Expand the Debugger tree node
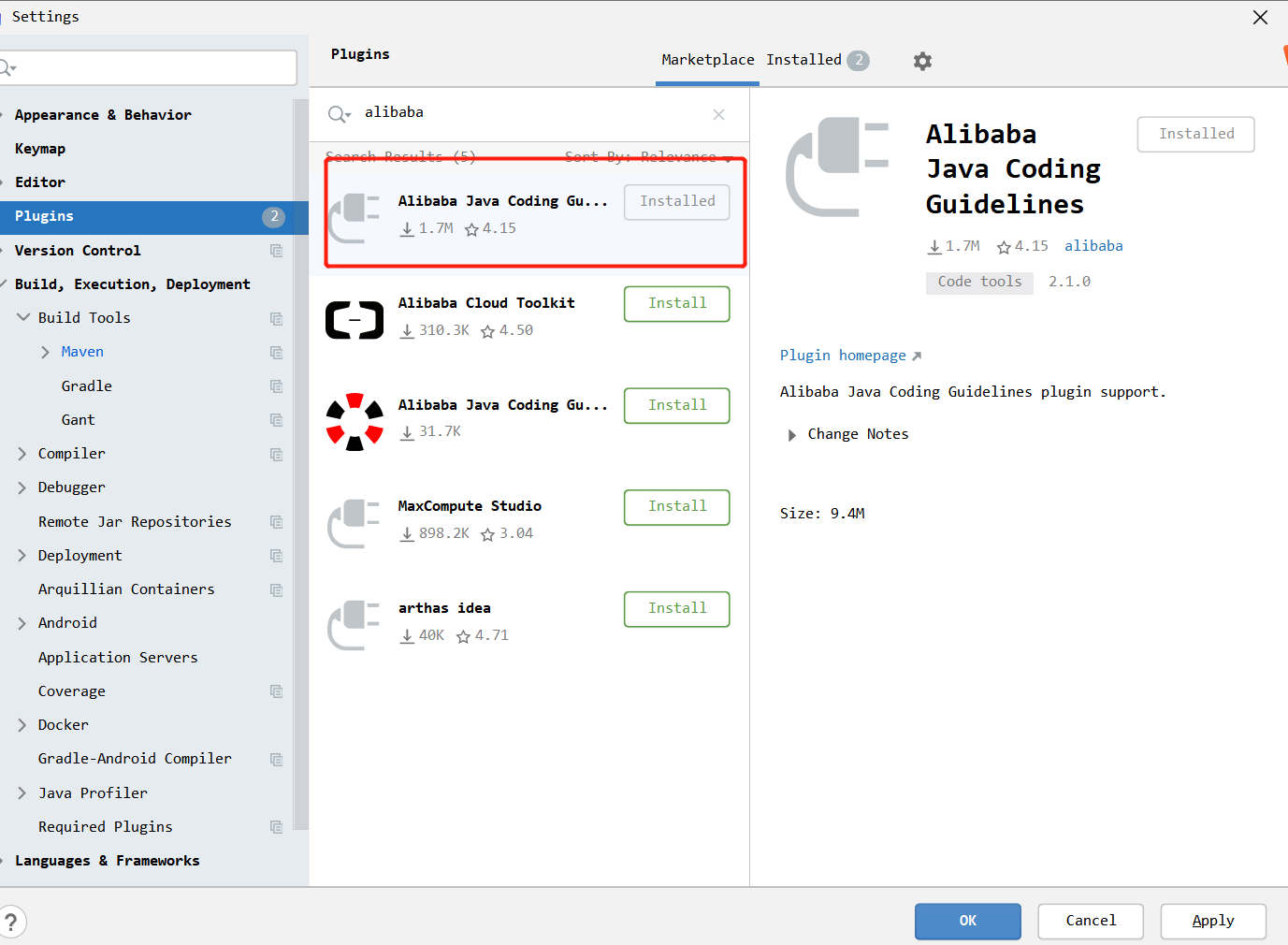The height and width of the screenshot is (945, 1288). (22, 487)
